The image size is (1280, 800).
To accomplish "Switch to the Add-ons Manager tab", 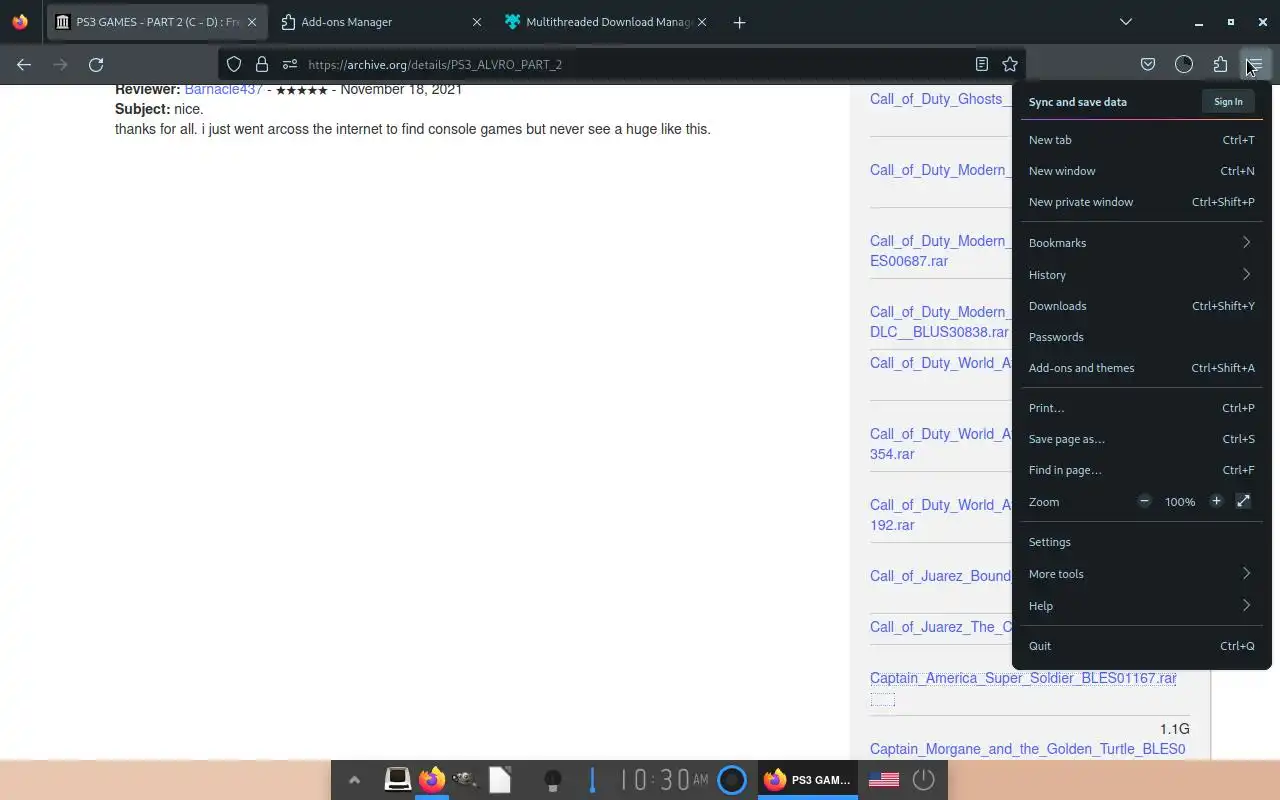I will tap(380, 22).
